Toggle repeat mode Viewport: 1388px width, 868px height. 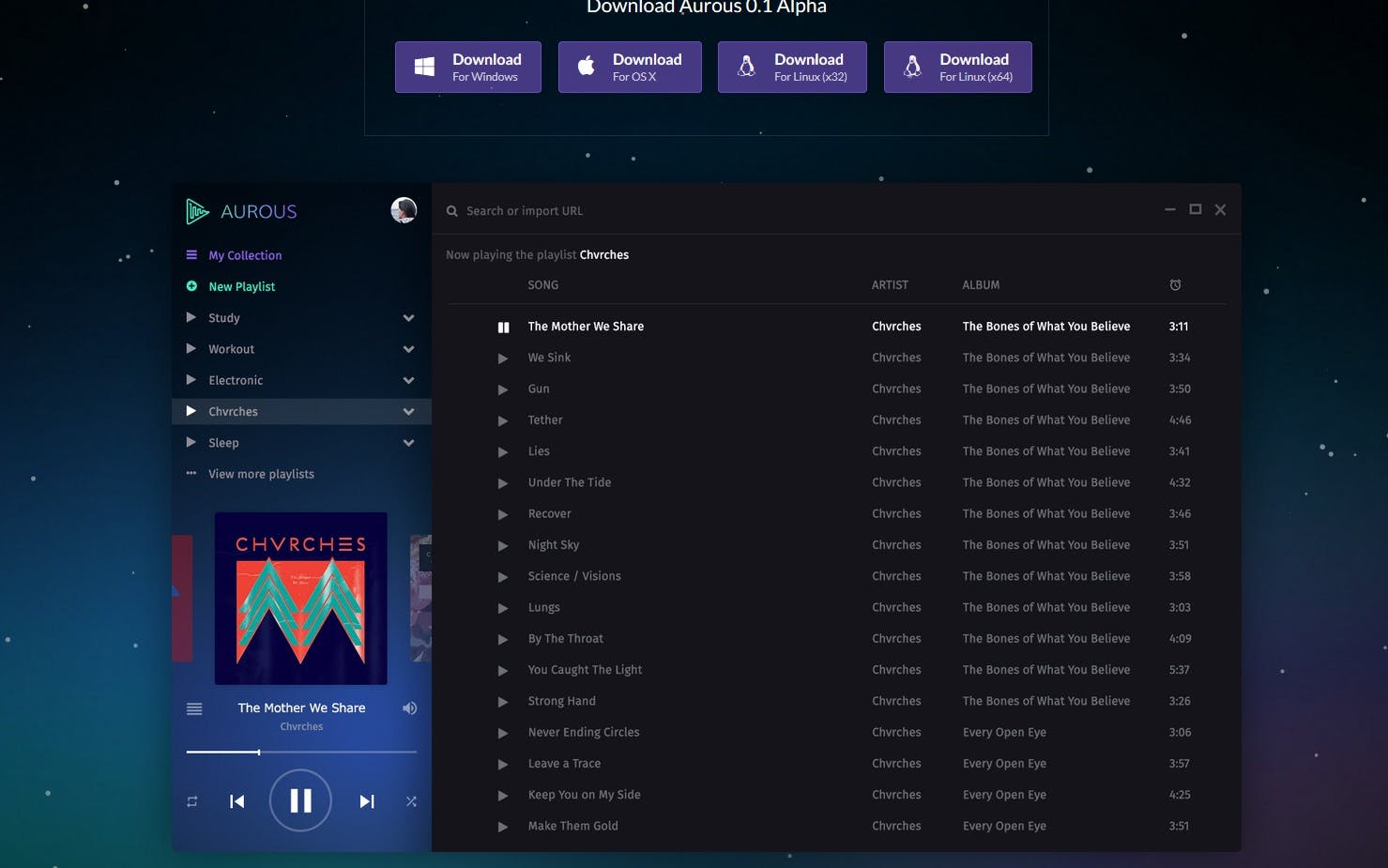click(x=192, y=801)
